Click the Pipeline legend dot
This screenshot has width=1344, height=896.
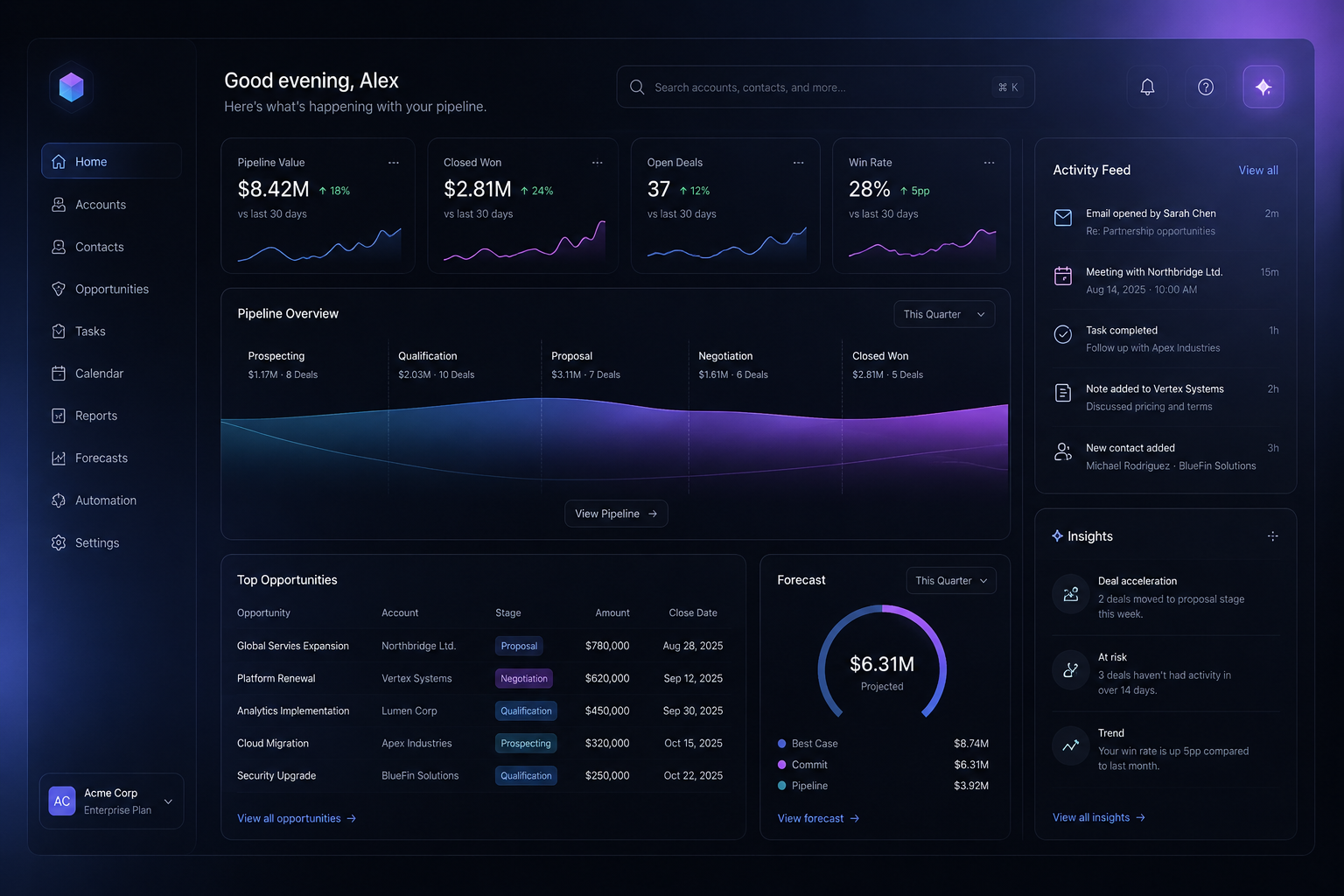tap(782, 786)
